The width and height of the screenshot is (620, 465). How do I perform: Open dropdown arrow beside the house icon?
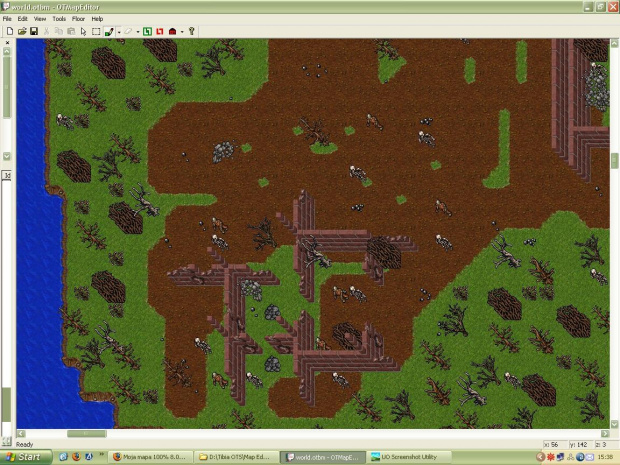pyautogui.click(x=182, y=32)
